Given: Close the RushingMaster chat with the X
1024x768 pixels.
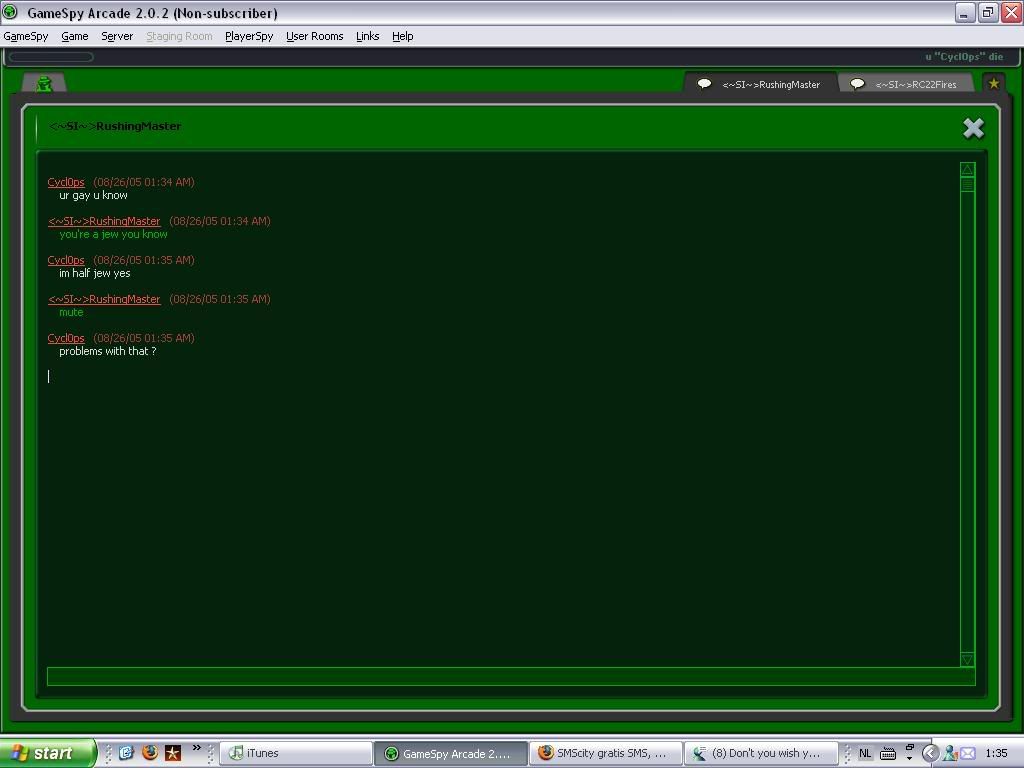Looking at the screenshot, I should pos(973,128).
